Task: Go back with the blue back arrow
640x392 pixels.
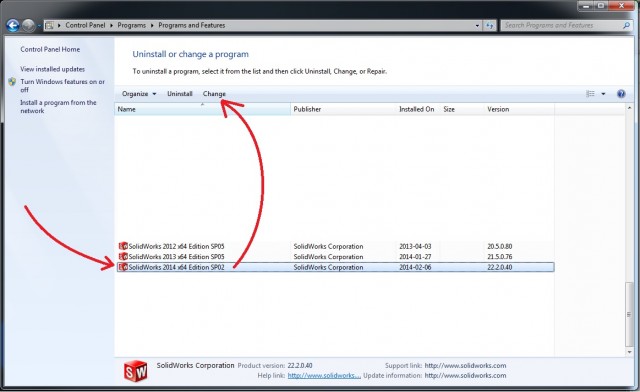Action: click(x=13, y=25)
